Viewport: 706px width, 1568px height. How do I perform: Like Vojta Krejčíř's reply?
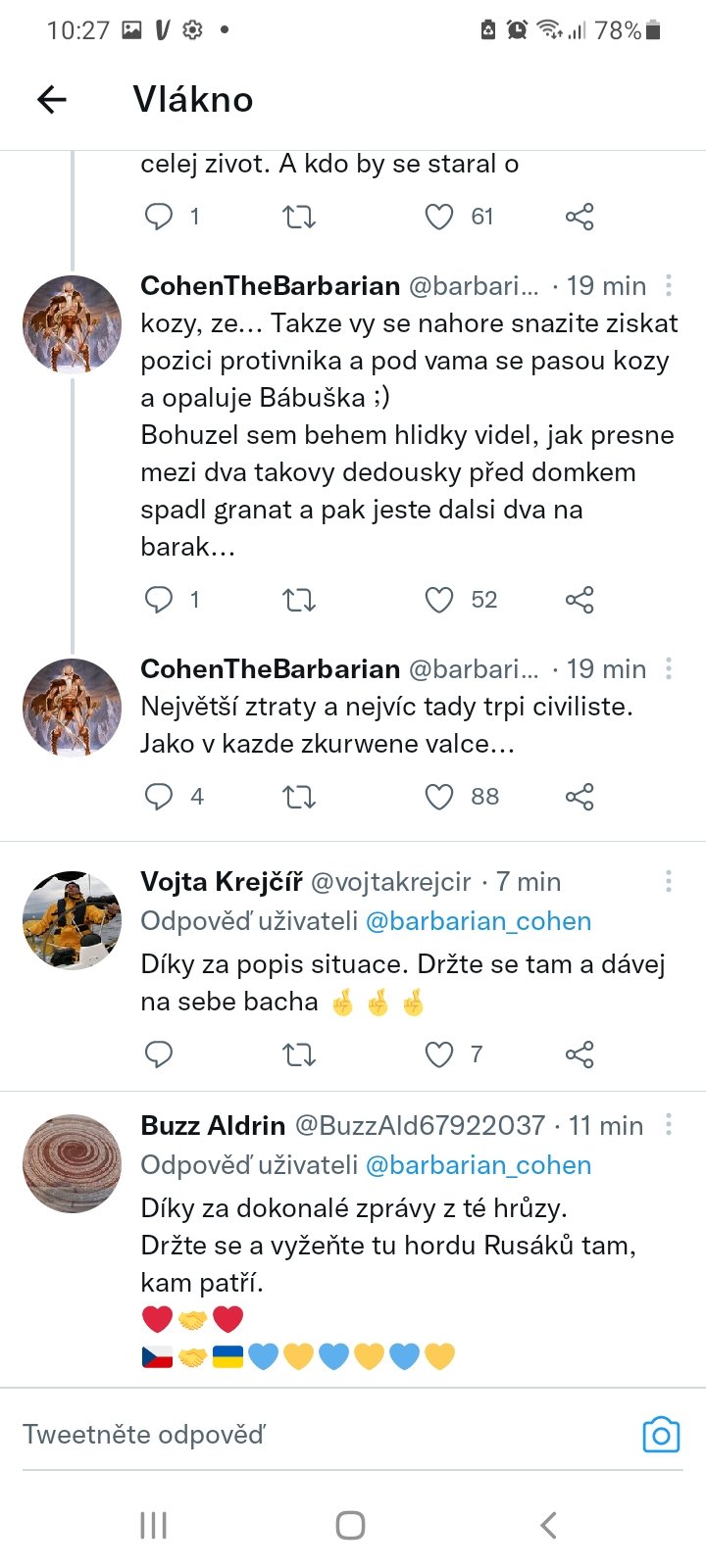click(x=438, y=1054)
